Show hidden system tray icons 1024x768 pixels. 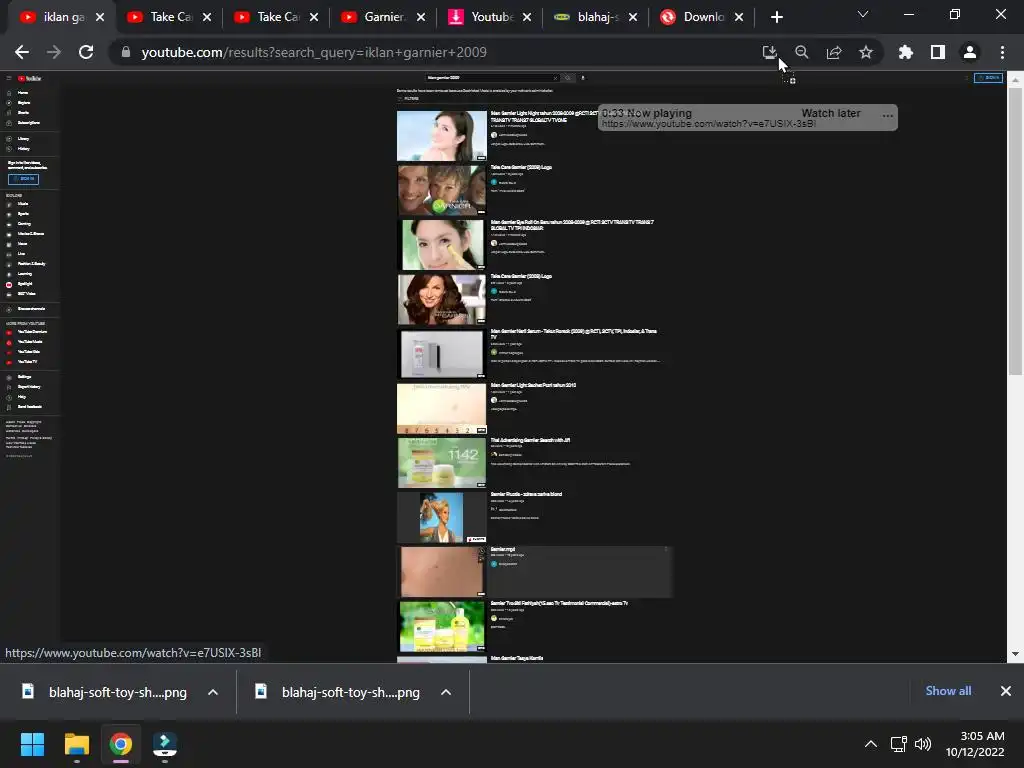click(871, 744)
